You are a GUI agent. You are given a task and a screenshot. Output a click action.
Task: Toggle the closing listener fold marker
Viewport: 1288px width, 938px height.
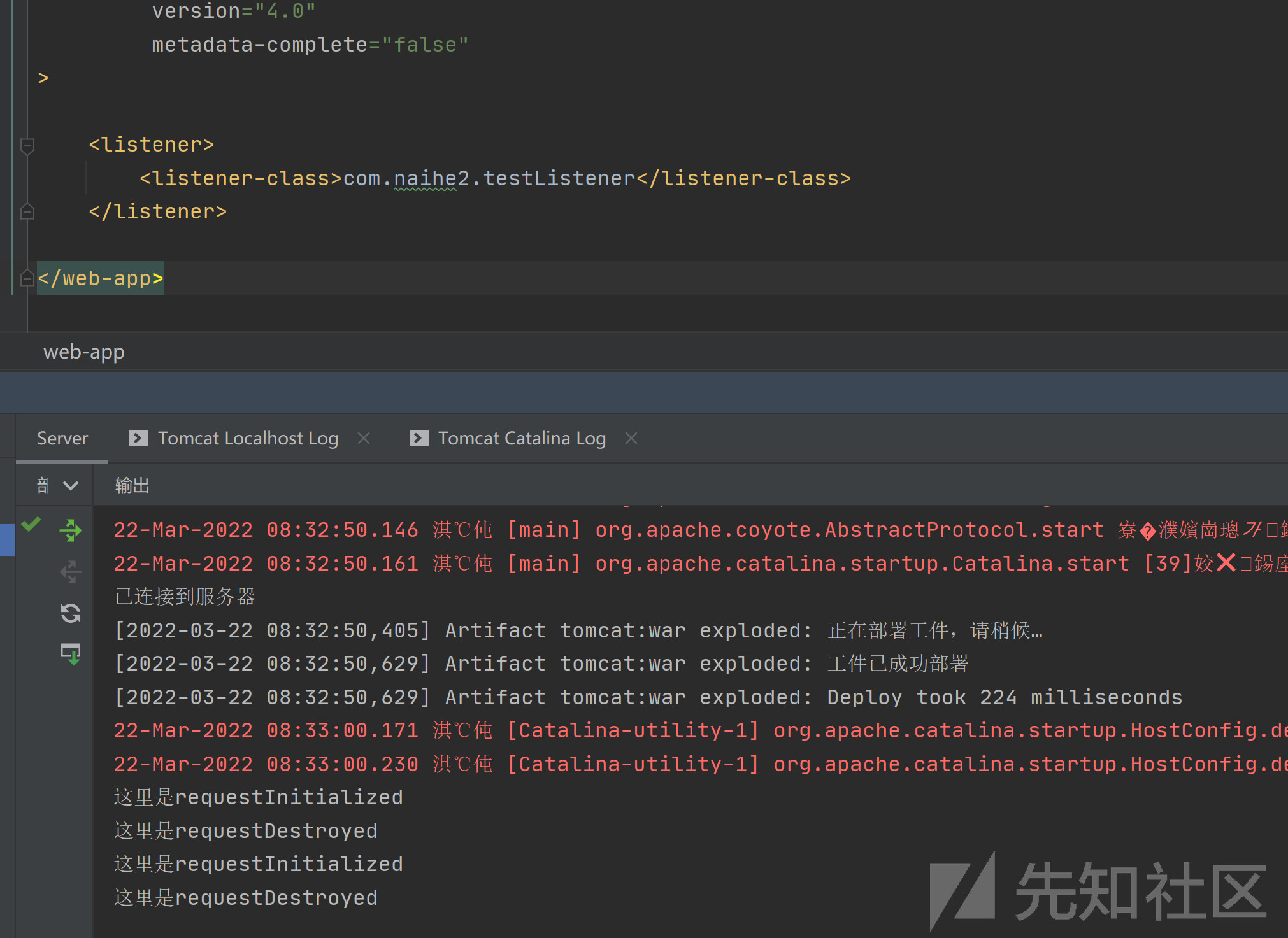point(27,211)
